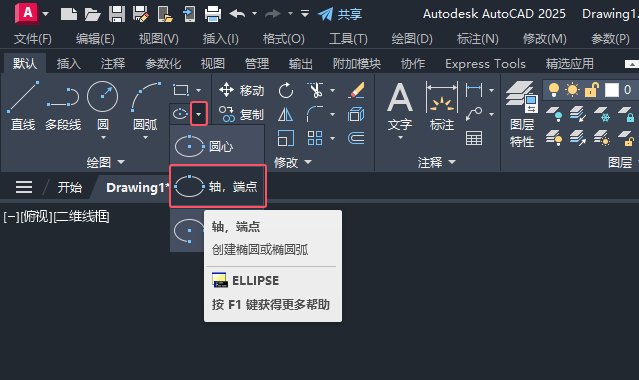Expand the Array tool dropdown arrow

point(333,138)
